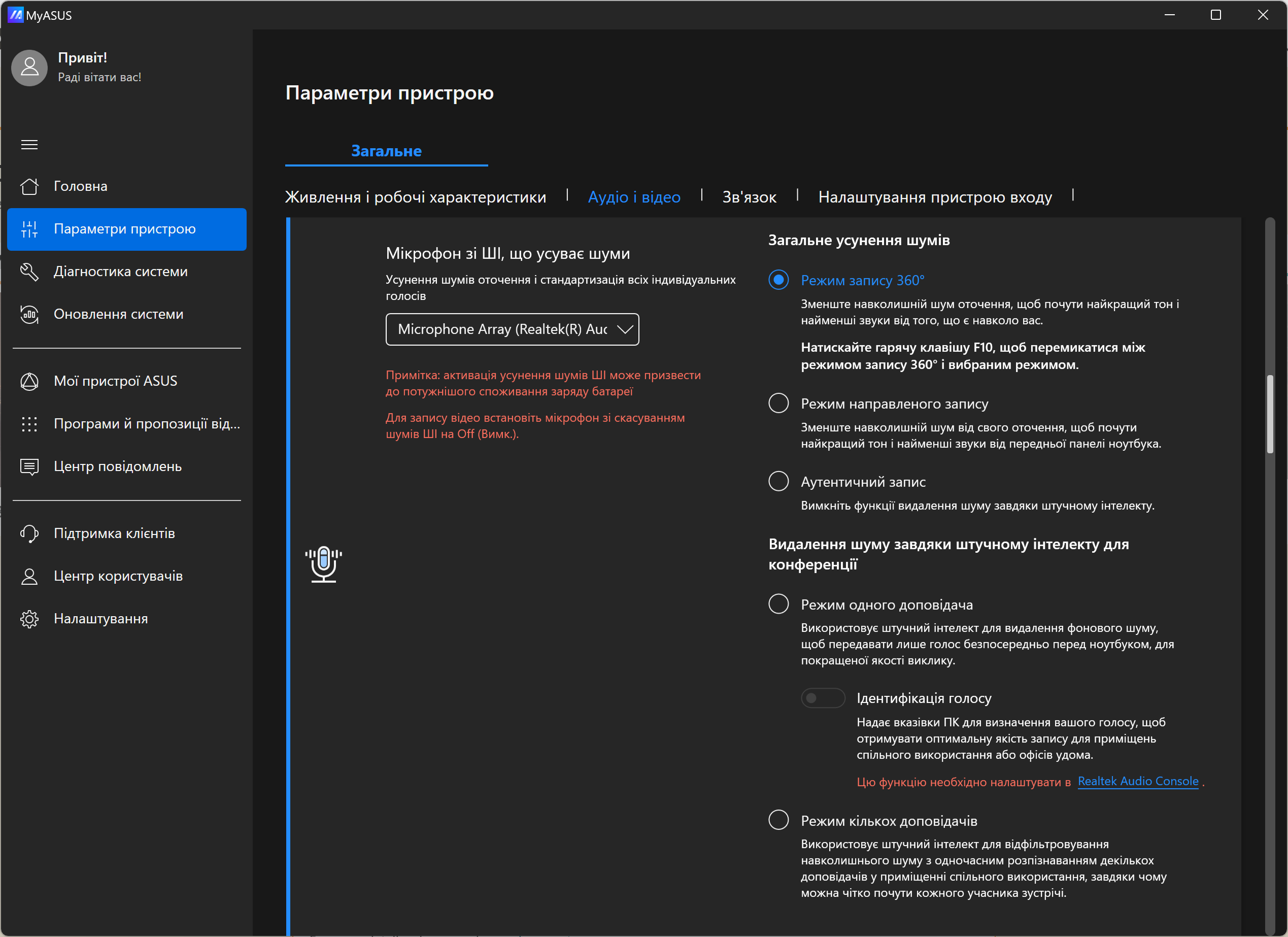The height and width of the screenshot is (937, 1288).
Task: Open Центр користувачів page
Action: [x=127, y=577]
